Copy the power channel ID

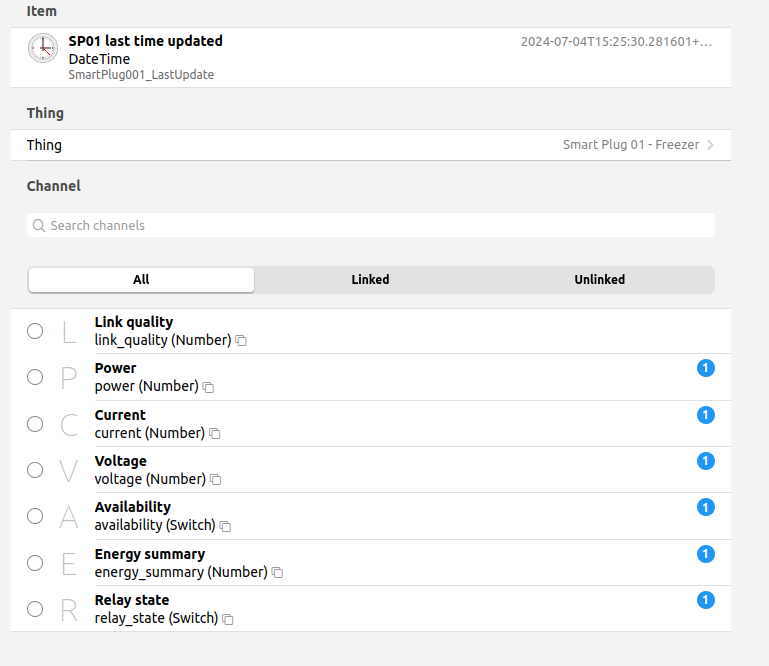(208, 387)
